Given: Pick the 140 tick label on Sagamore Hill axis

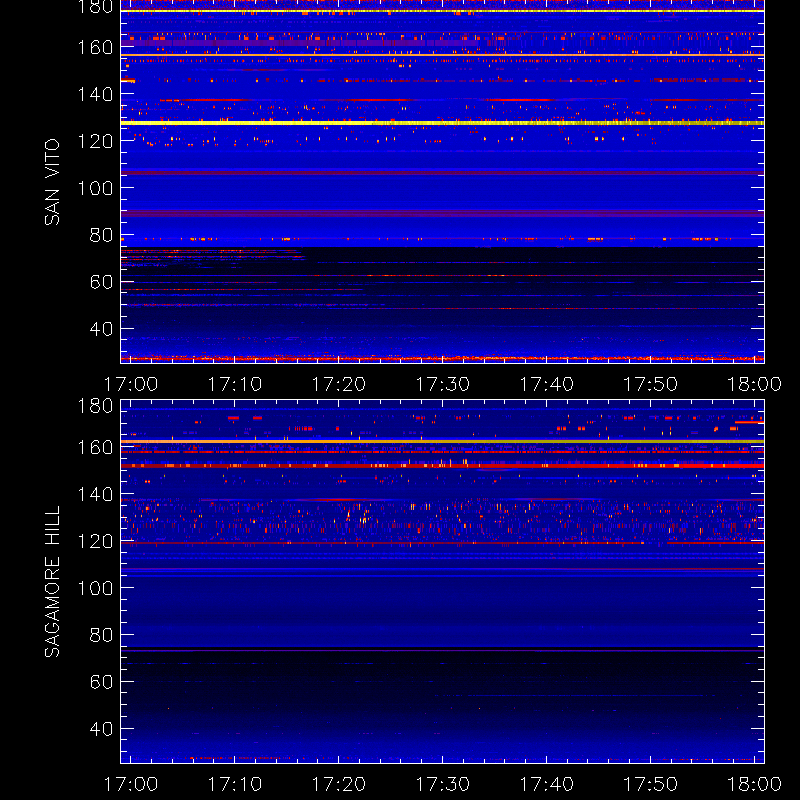Looking at the screenshot, I should pos(95,494).
